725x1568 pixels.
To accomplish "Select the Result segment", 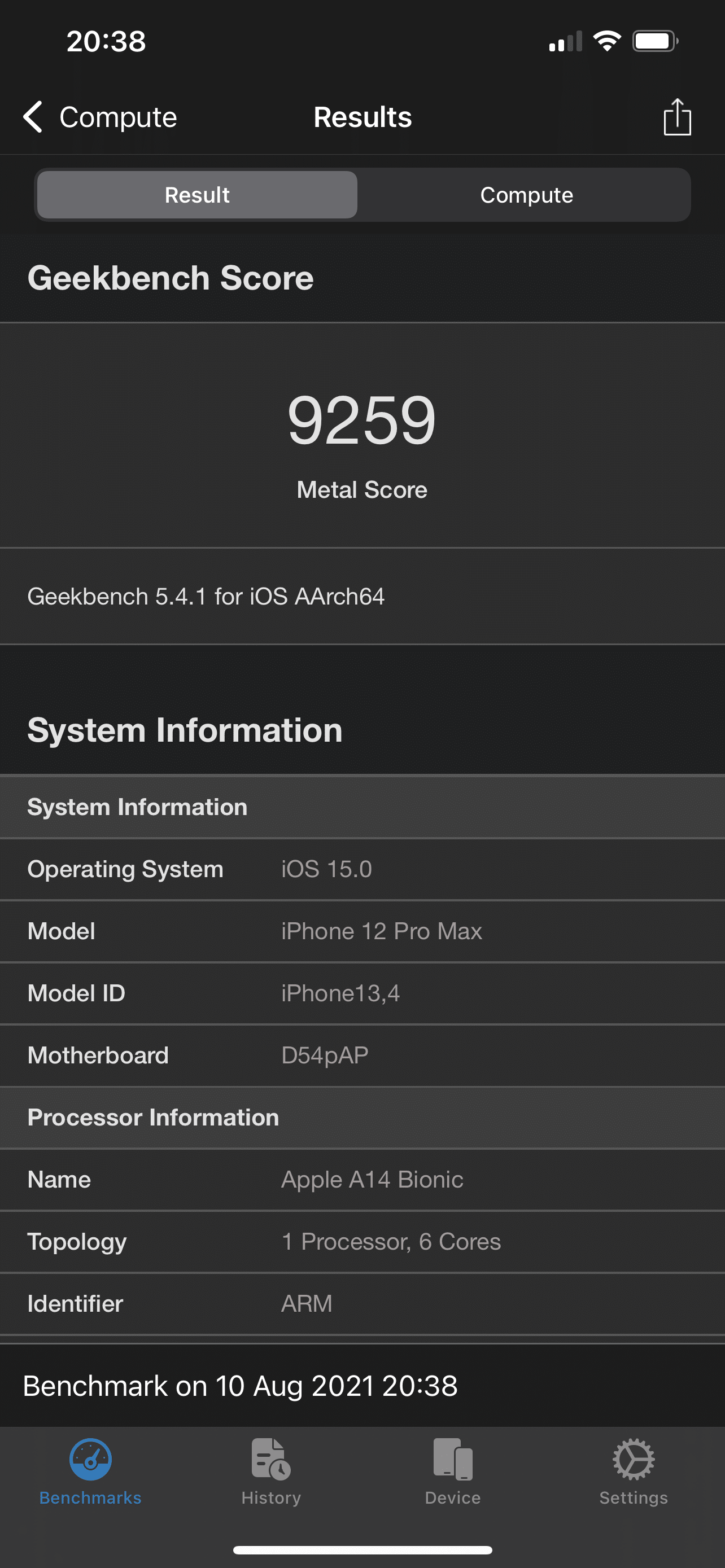I will pos(196,195).
